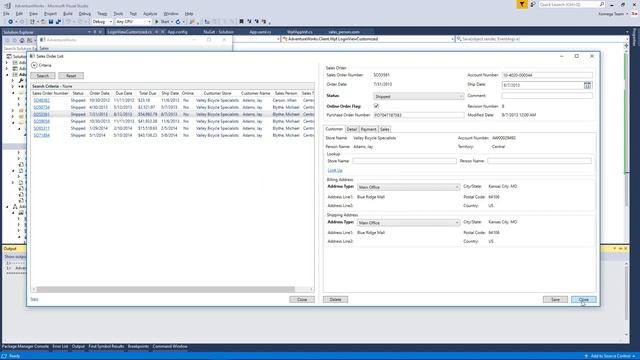Expand the Criteria section toggle

(34, 65)
